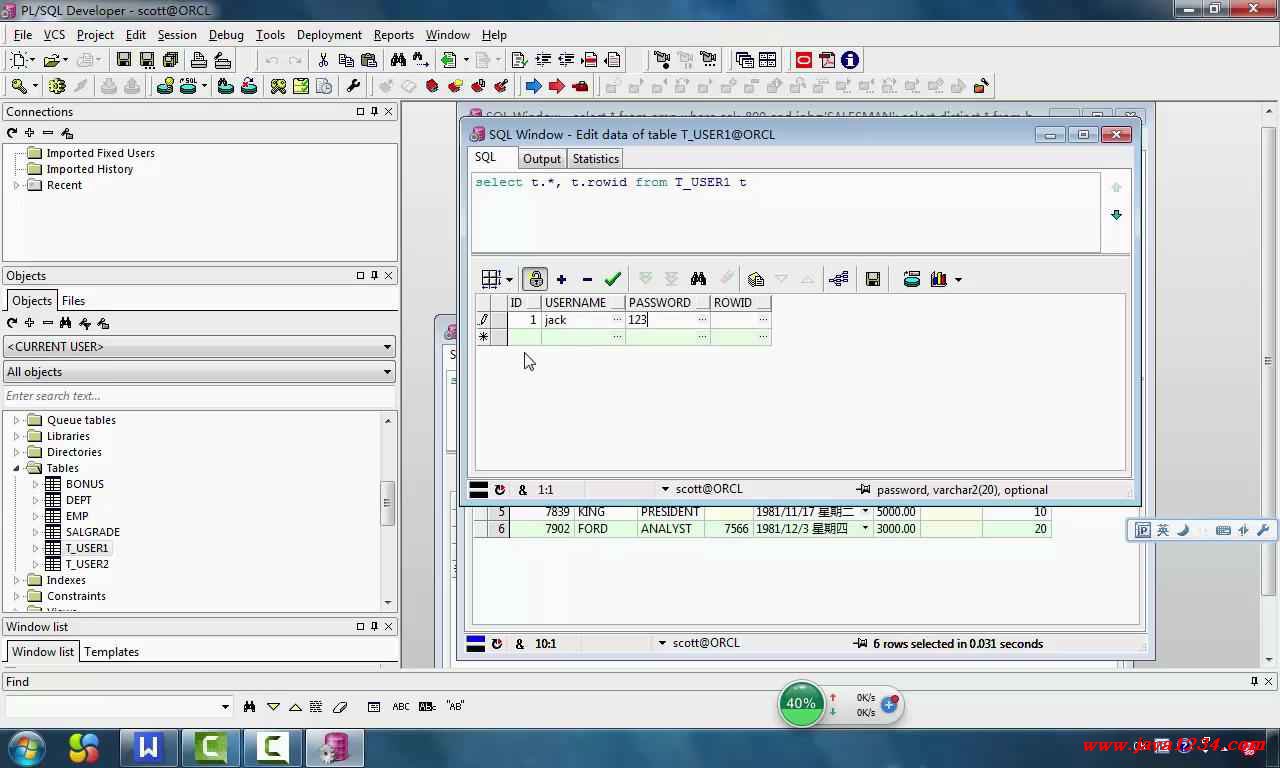Screen dimensions: 1280x768
Task: Open the Session menu
Action: [x=177, y=34]
